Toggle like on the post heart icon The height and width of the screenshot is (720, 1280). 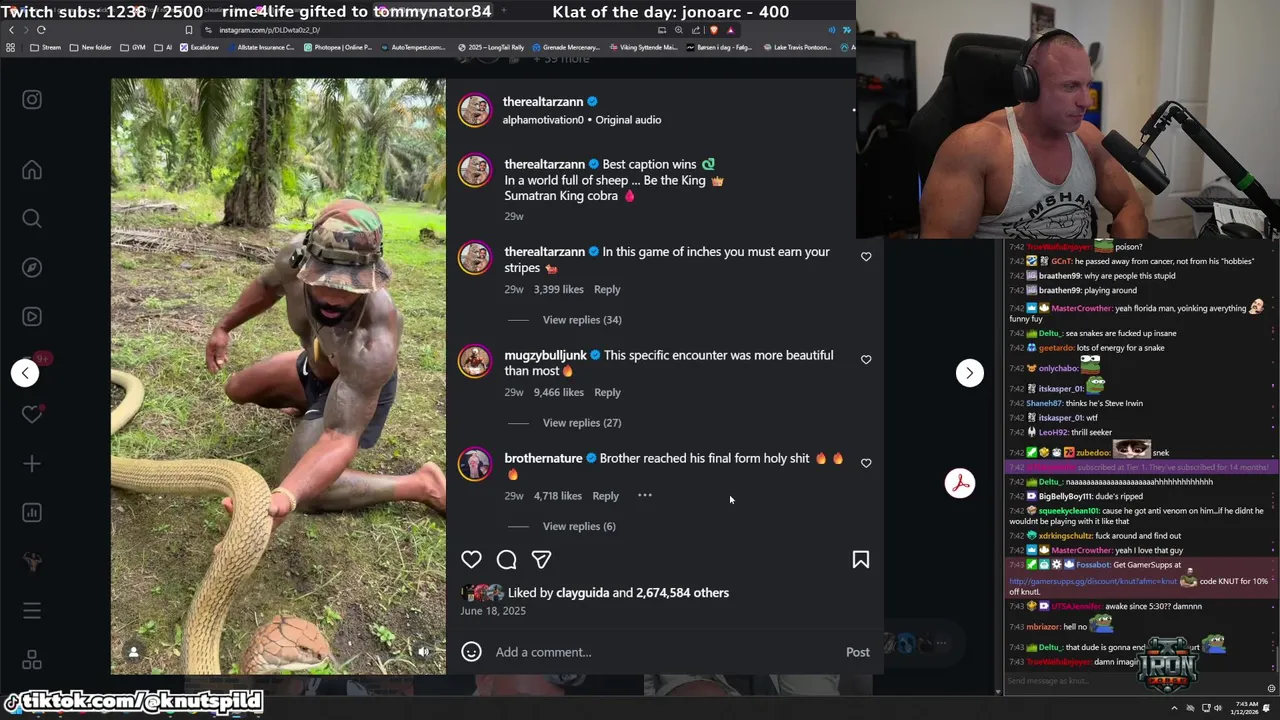471,560
